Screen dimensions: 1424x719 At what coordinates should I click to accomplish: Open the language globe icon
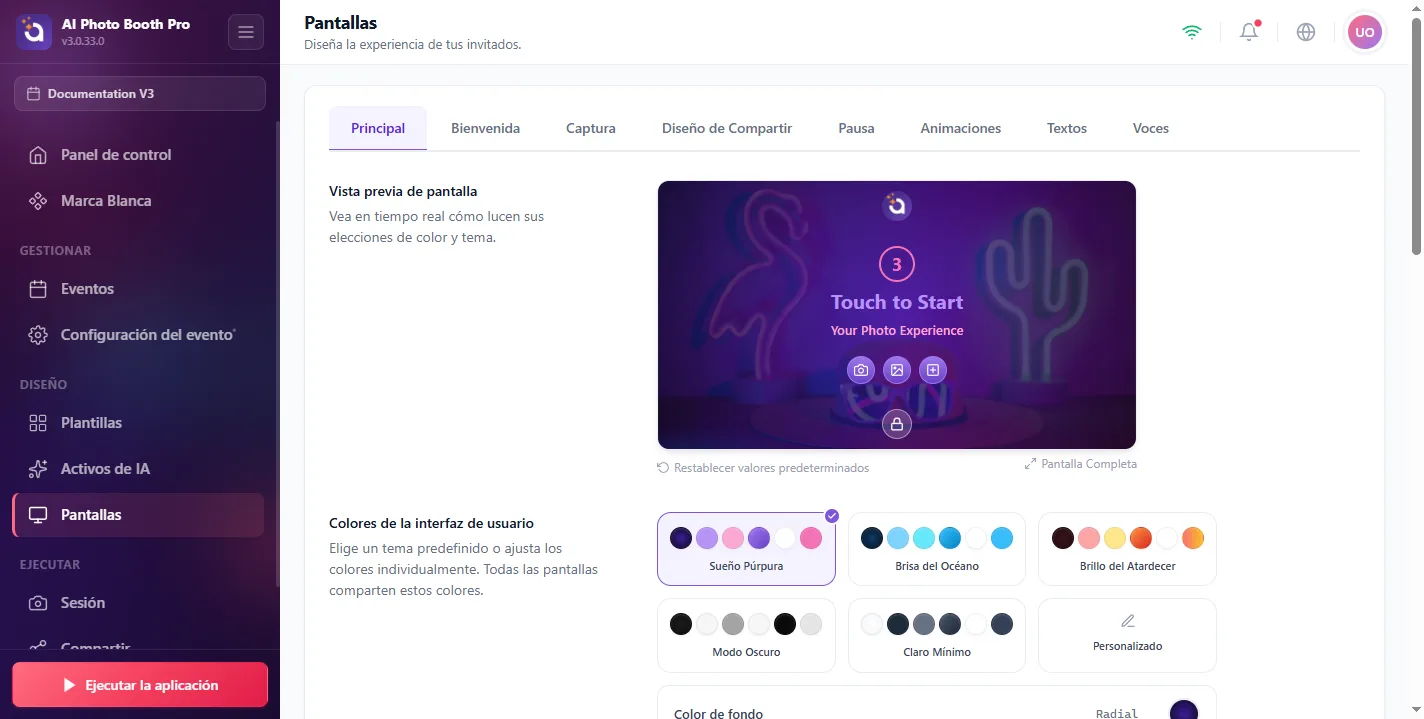(x=1306, y=32)
